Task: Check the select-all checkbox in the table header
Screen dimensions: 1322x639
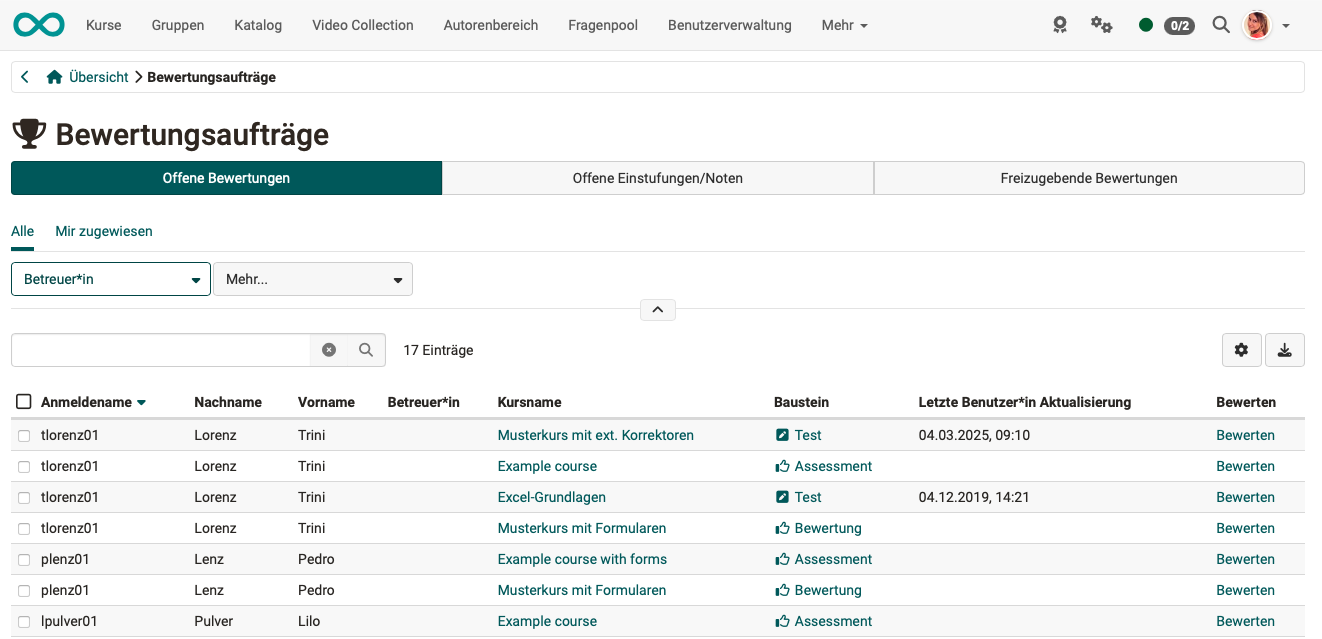Action: 24,401
